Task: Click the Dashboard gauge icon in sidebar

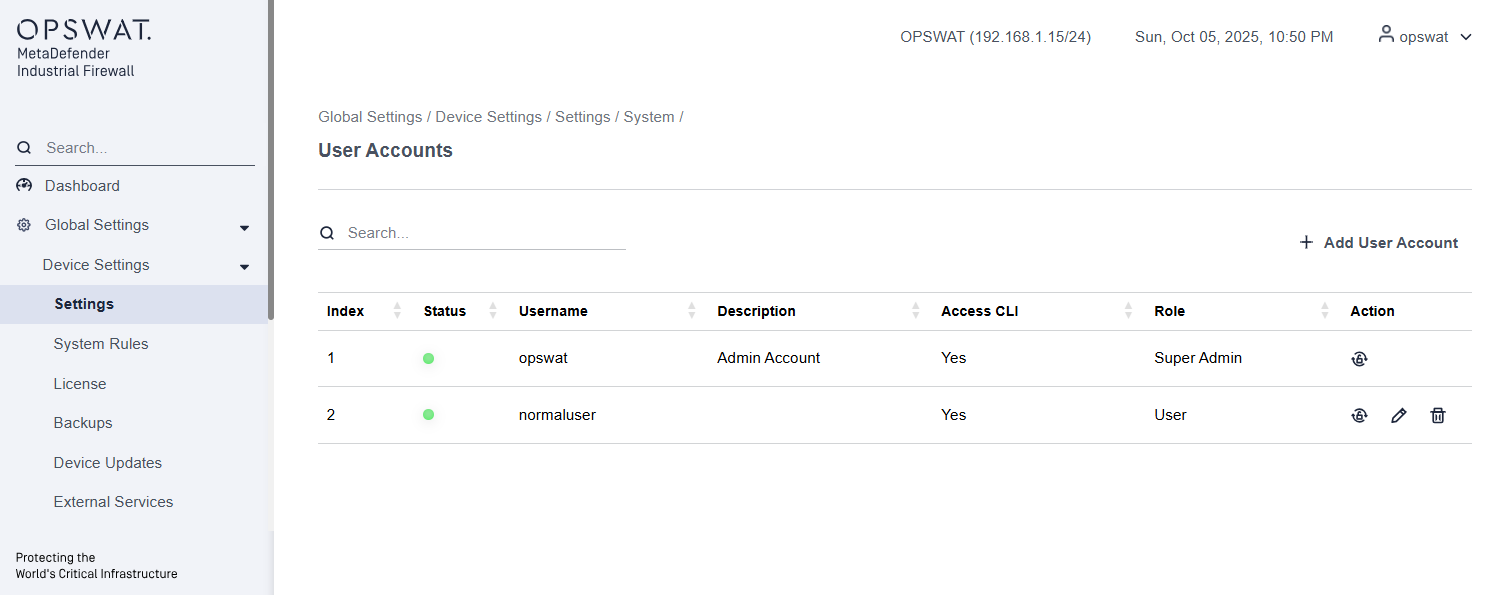Action: (x=24, y=186)
